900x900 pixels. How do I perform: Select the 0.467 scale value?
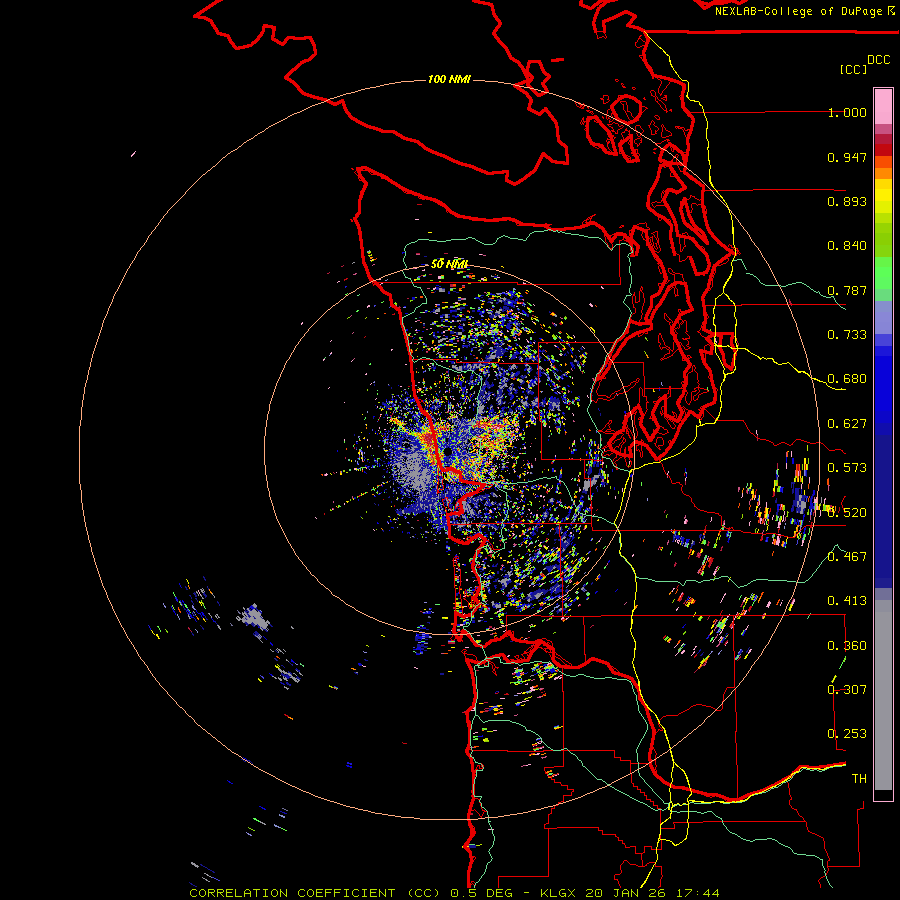[847, 557]
